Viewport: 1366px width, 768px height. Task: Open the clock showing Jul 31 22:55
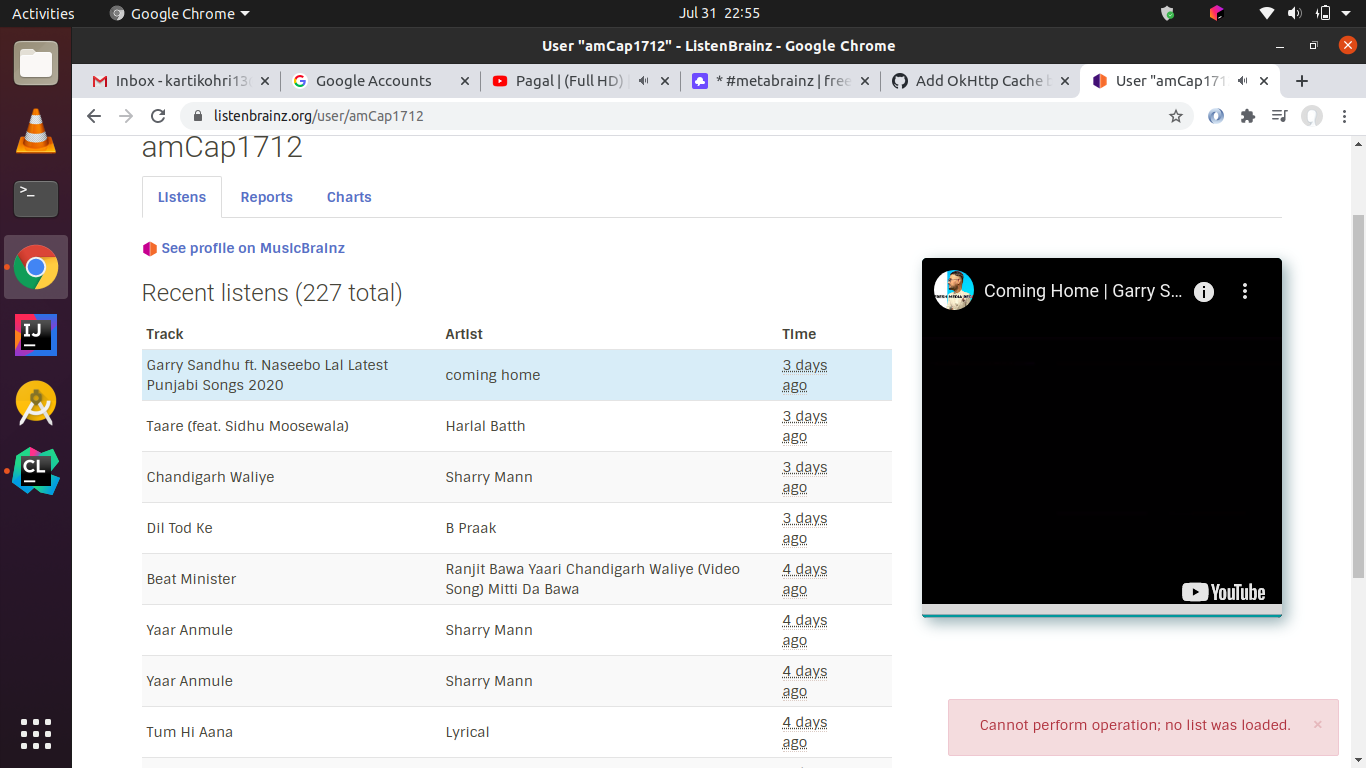[719, 13]
